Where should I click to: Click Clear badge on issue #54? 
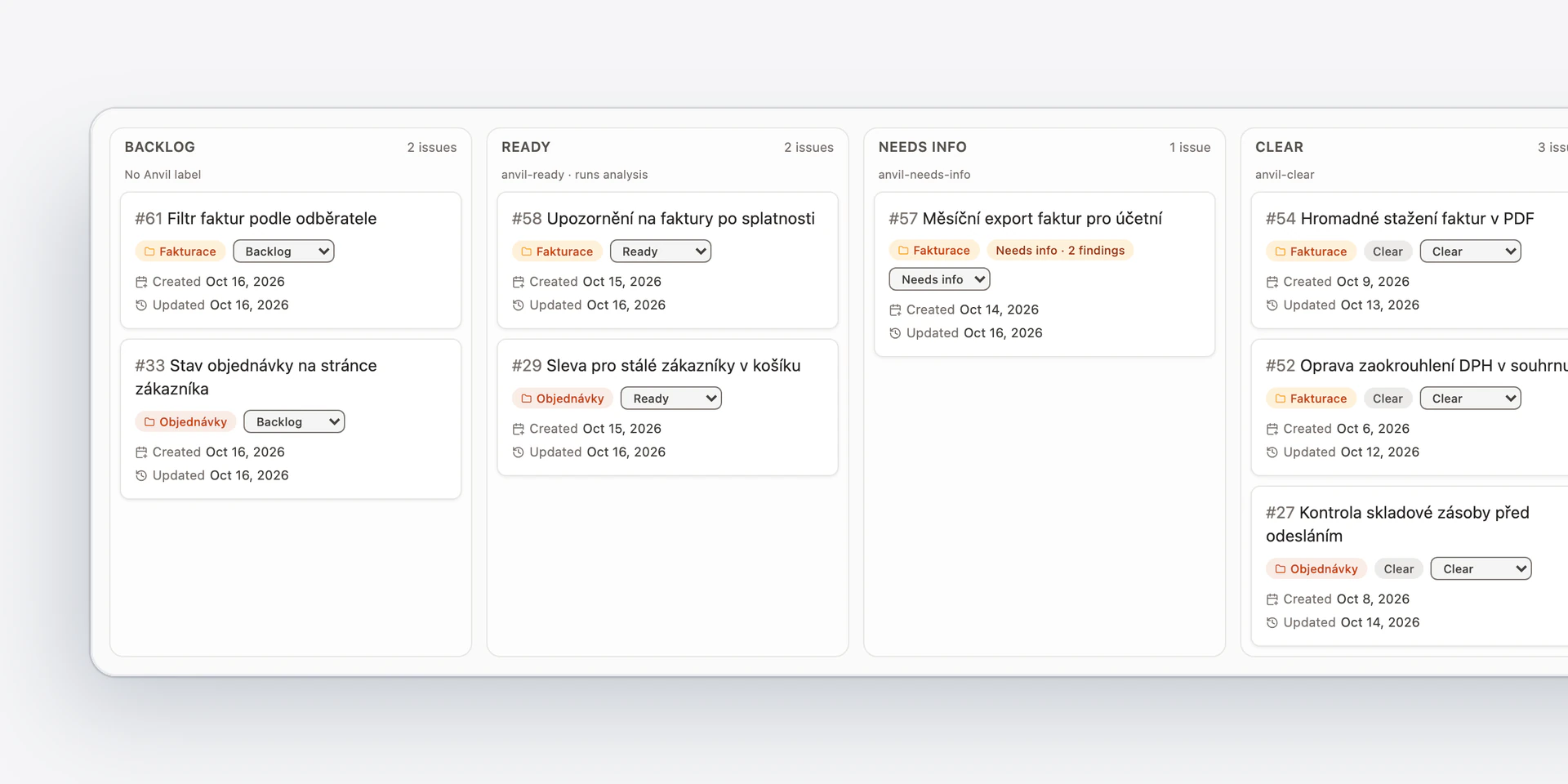pos(1388,252)
